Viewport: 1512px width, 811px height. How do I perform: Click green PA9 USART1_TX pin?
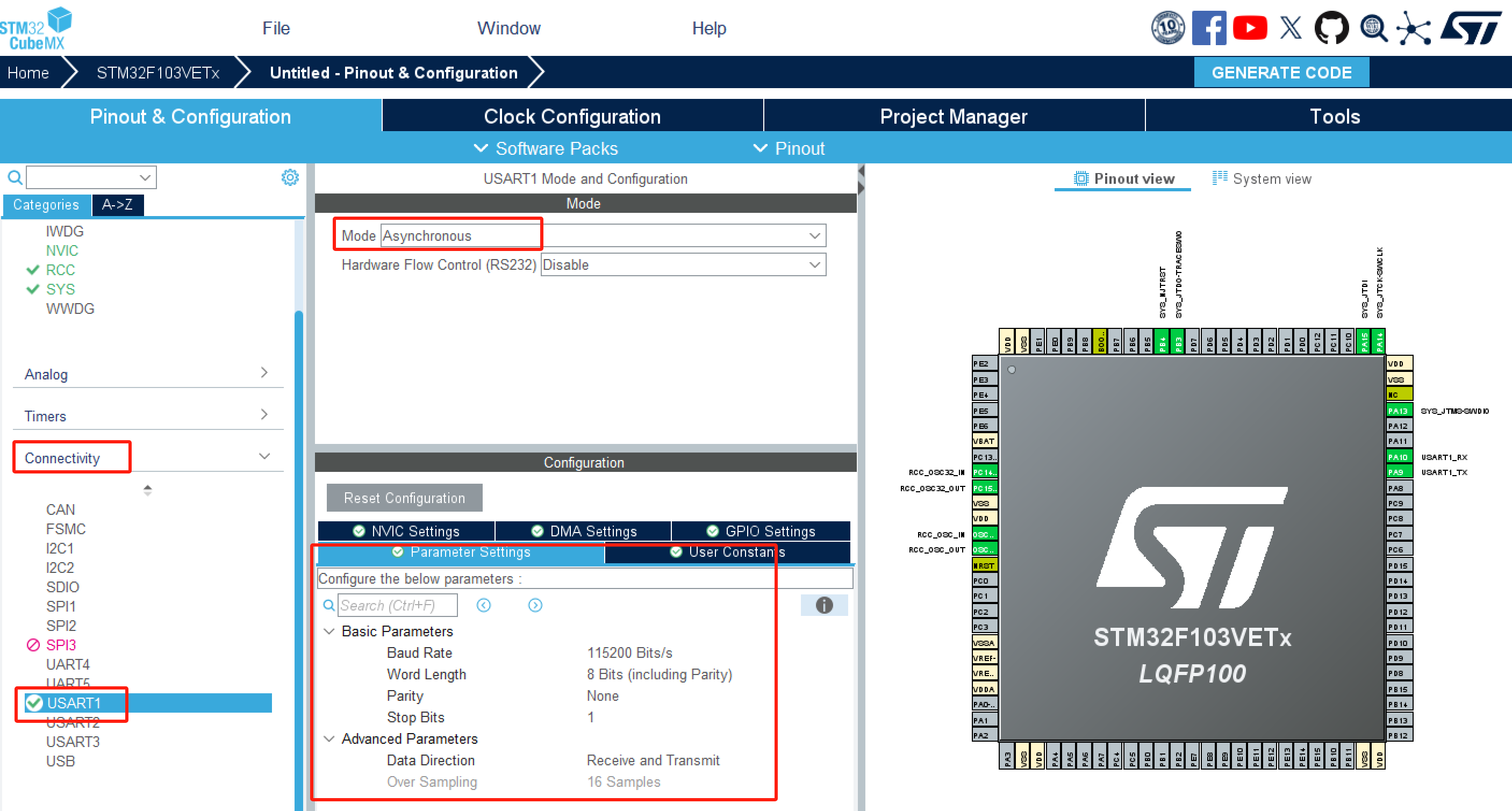click(x=1399, y=472)
